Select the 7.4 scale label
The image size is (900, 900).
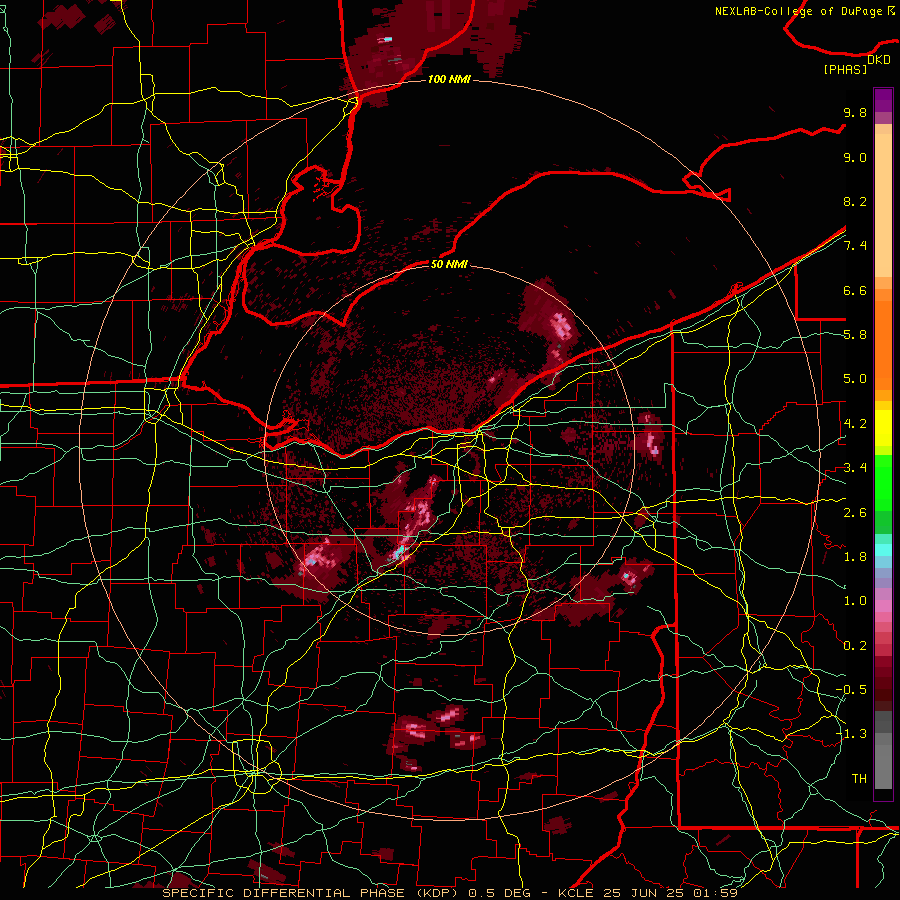click(855, 246)
